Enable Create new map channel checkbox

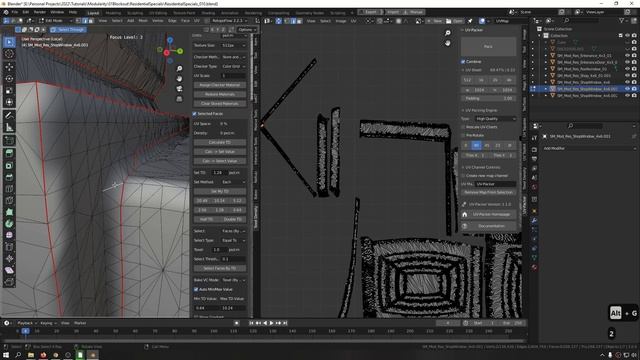click(463, 176)
